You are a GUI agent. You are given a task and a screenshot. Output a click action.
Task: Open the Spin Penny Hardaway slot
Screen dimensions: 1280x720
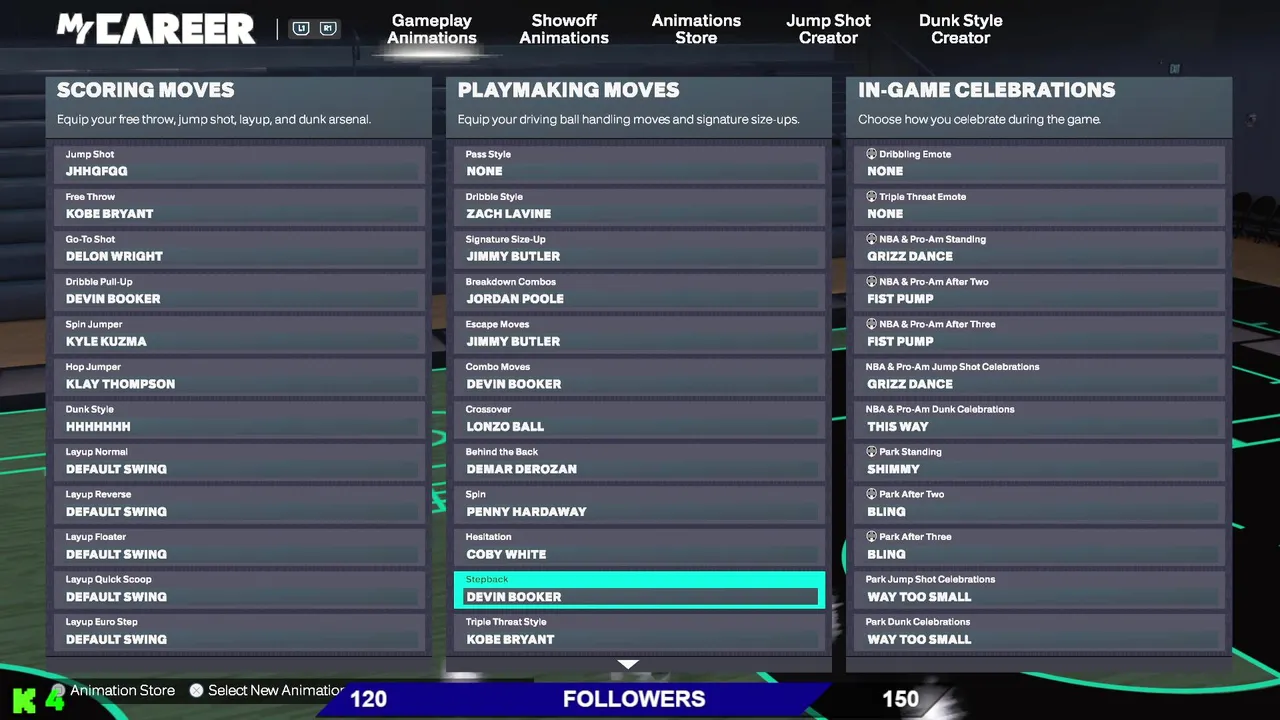tap(640, 504)
